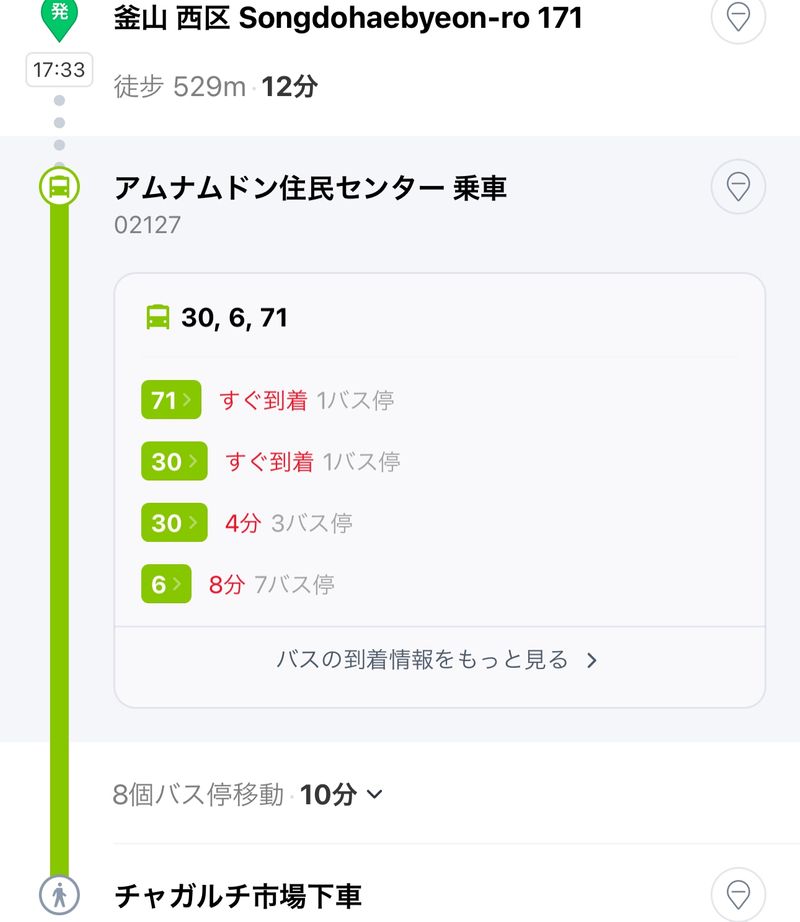Open アムナムドン住民センター 乗車 stop details
Viewport: 800px width, 922px height.
[310, 188]
